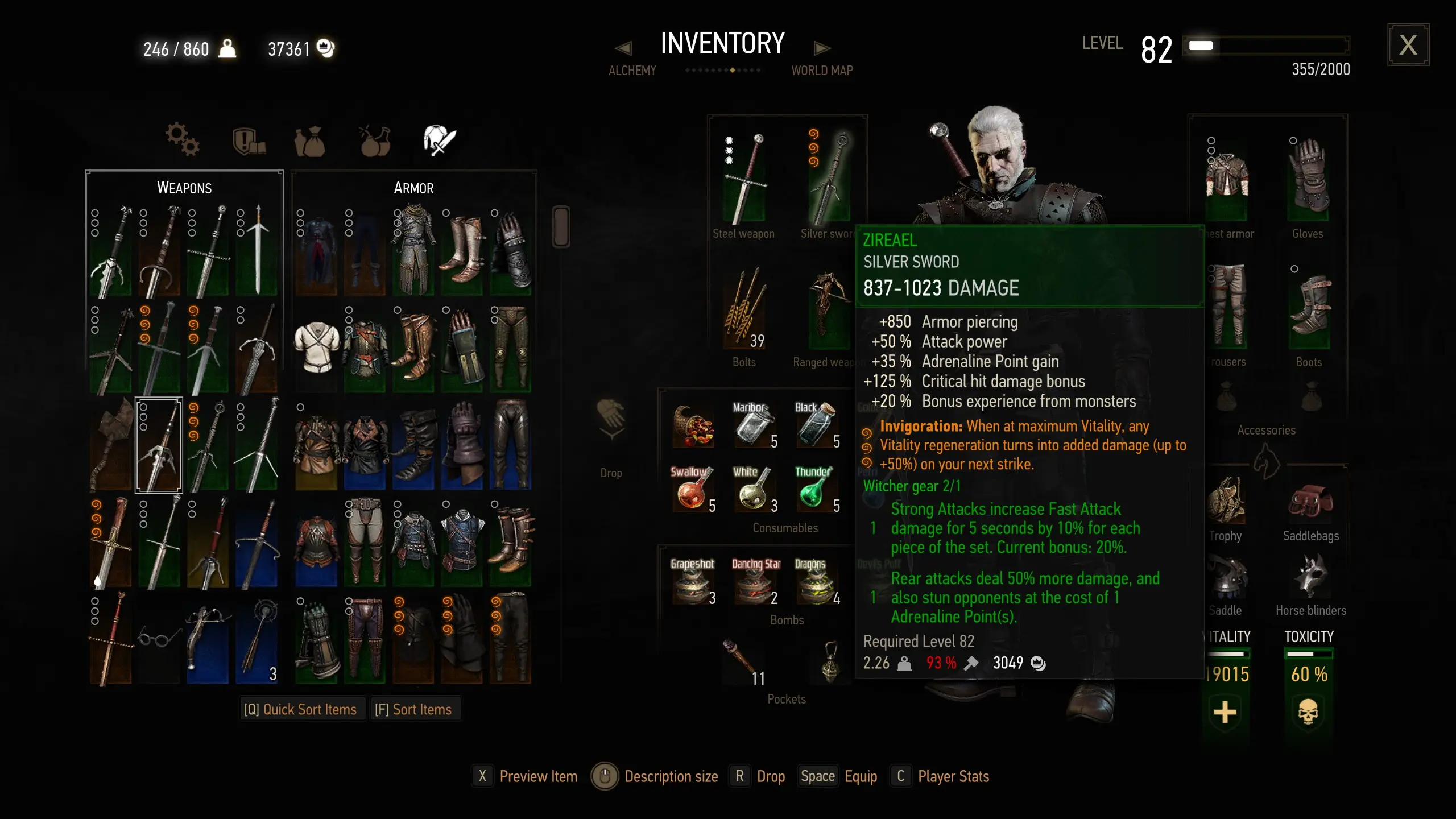Open the crafting components gear tab

tap(182, 139)
